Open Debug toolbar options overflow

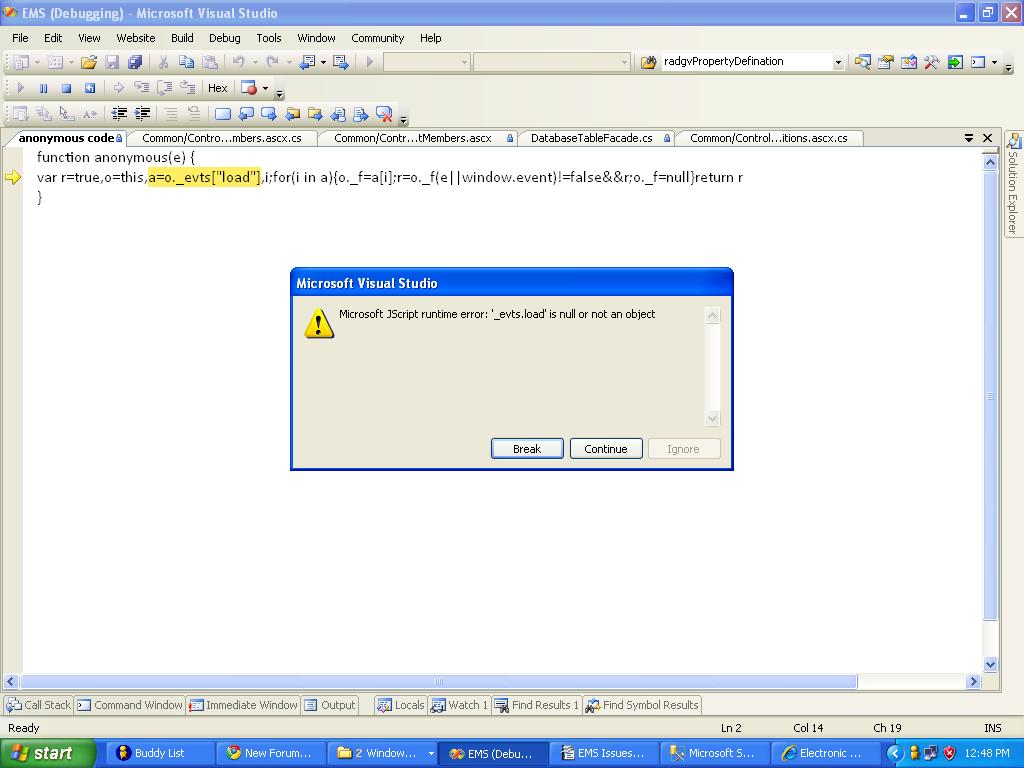point(280,93)
